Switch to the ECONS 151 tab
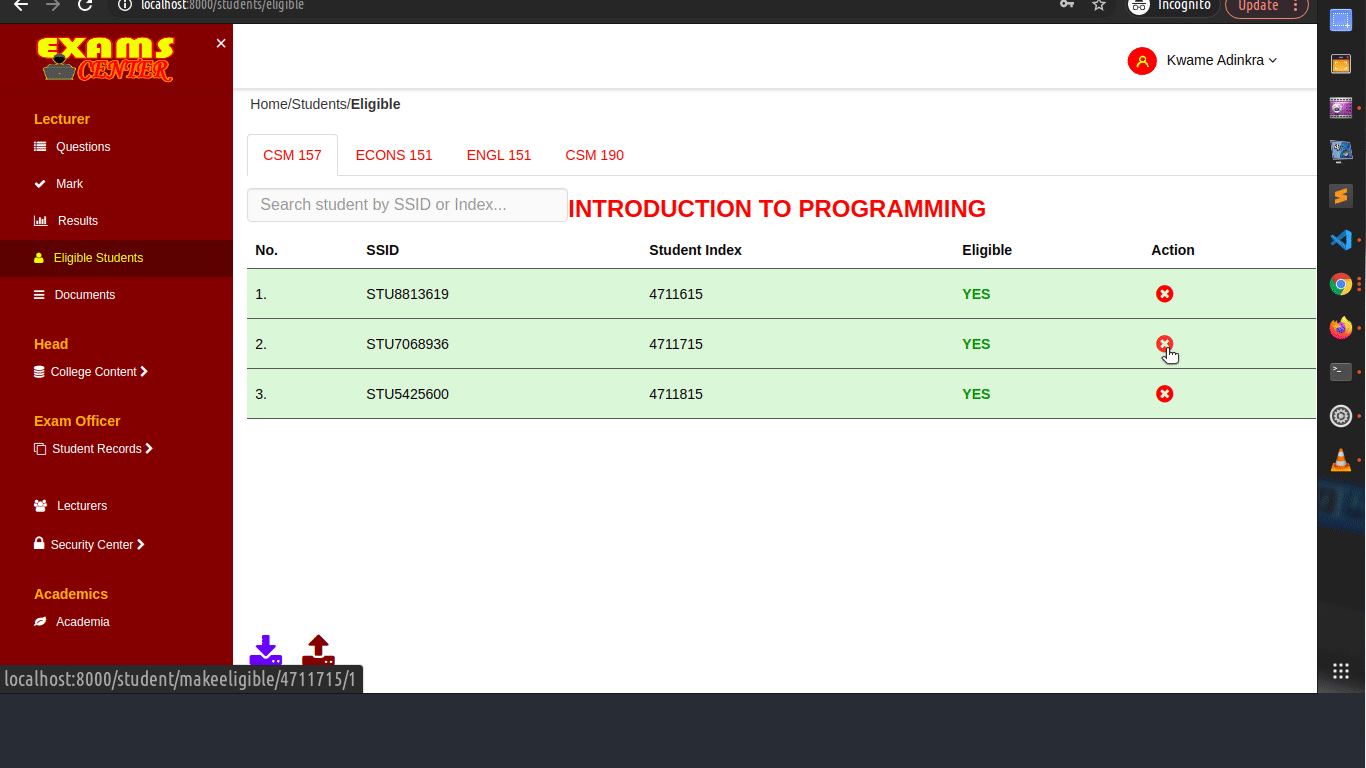1366x768 pixels. point(394,155)
